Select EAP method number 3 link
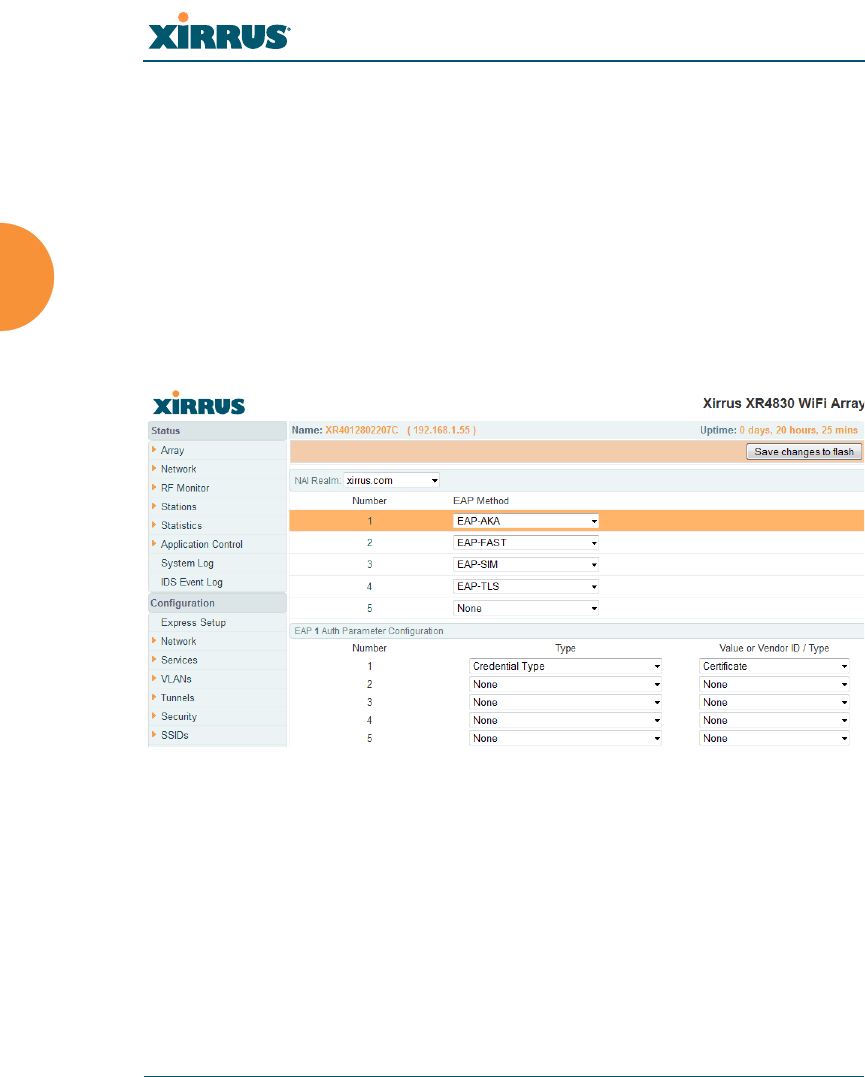865x1077 pixels. [370, 565]
